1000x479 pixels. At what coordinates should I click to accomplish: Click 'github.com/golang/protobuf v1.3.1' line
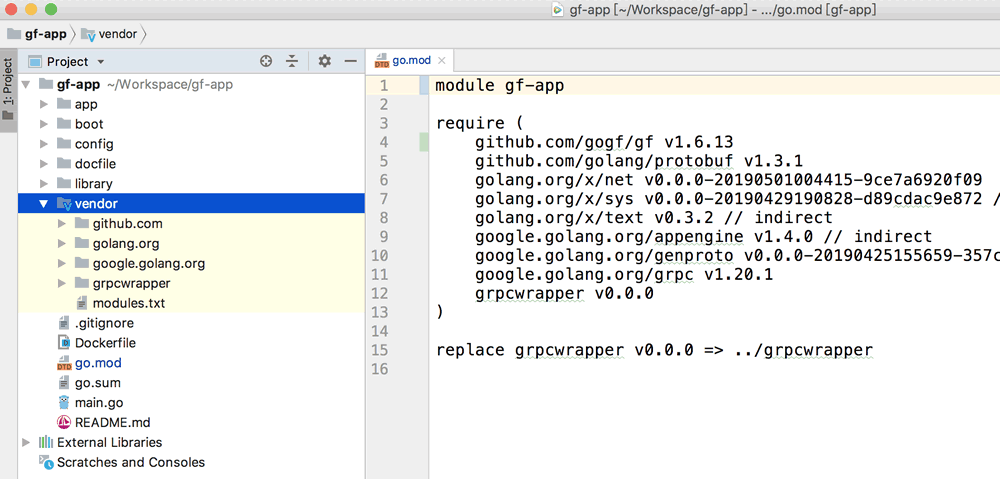(x=638, y=160)
